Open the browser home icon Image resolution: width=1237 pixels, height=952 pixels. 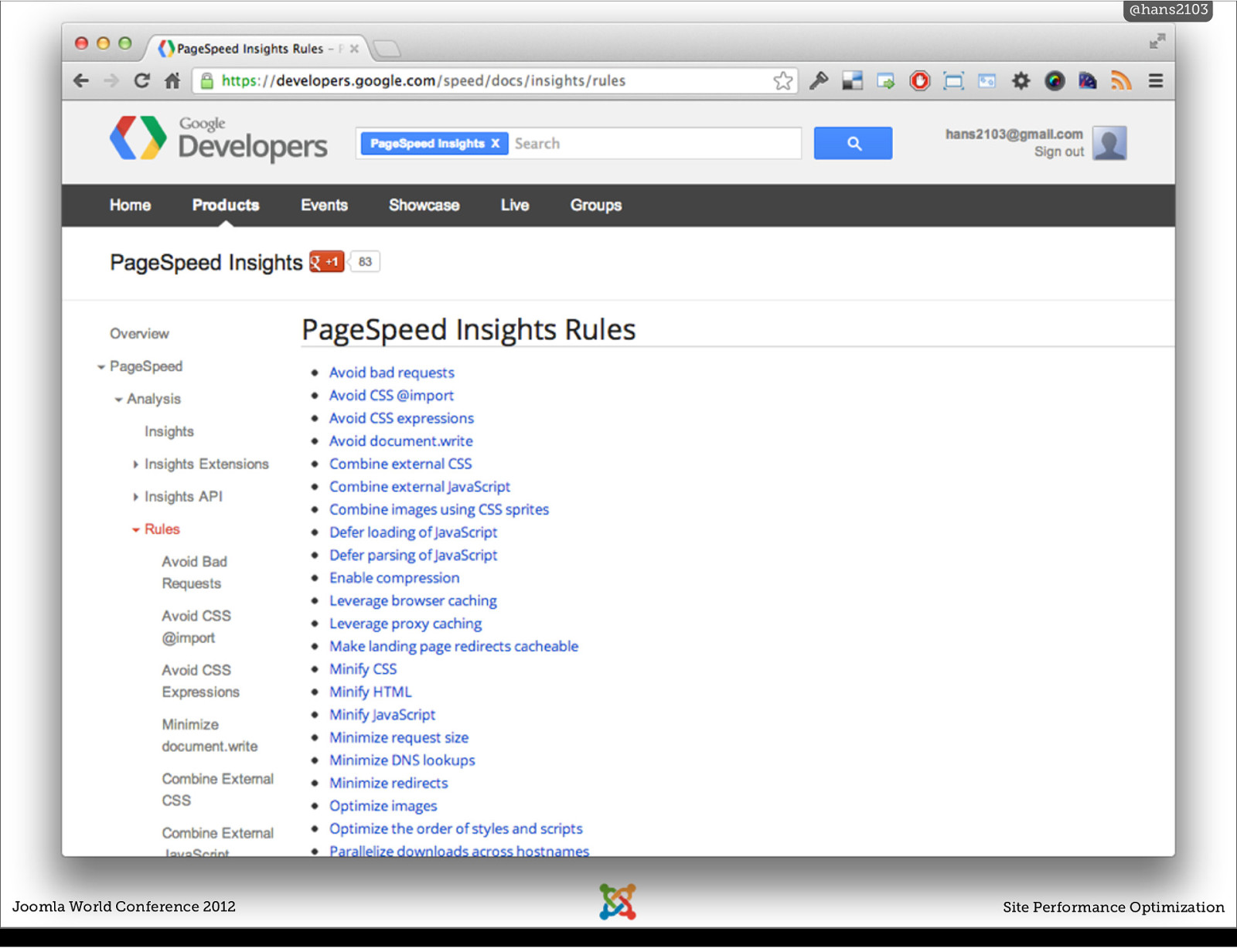(x=172, y=80)
